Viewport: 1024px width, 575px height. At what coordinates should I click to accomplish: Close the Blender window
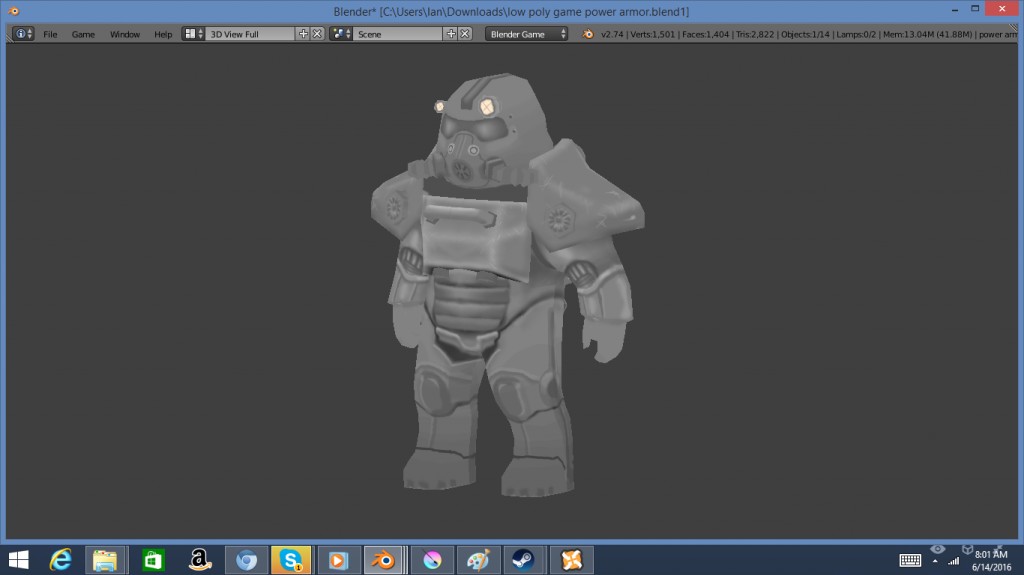pyautogui.click(x=1002, y=8)
